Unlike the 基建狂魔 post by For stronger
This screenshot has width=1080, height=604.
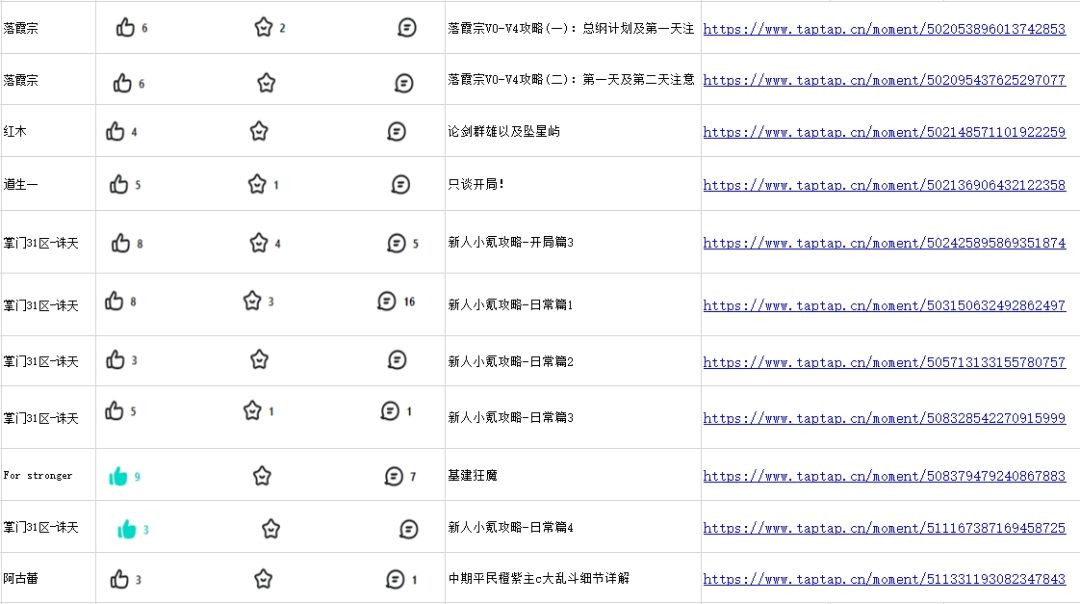pyautogui.click(x=118, y=476)
